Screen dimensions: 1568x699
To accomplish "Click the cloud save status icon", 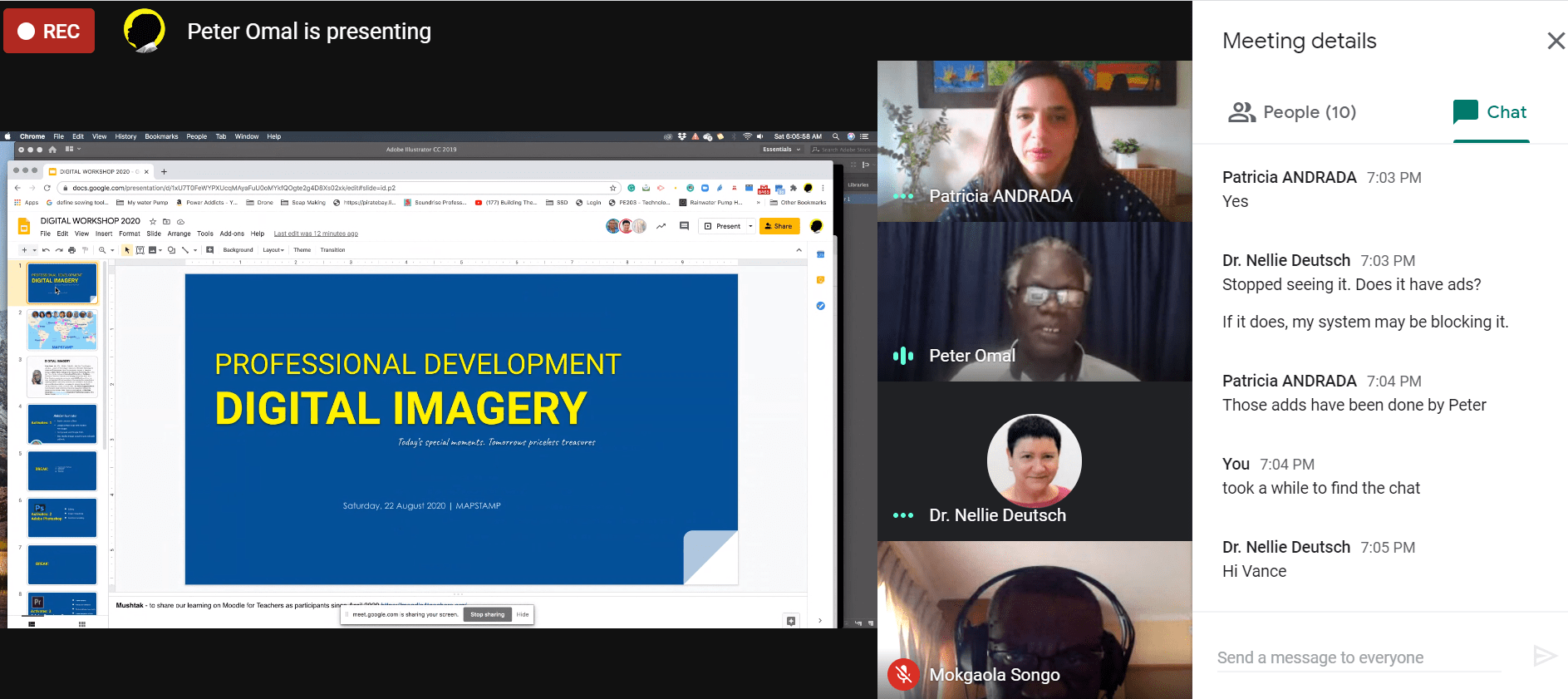I will (x=180, y=221).
